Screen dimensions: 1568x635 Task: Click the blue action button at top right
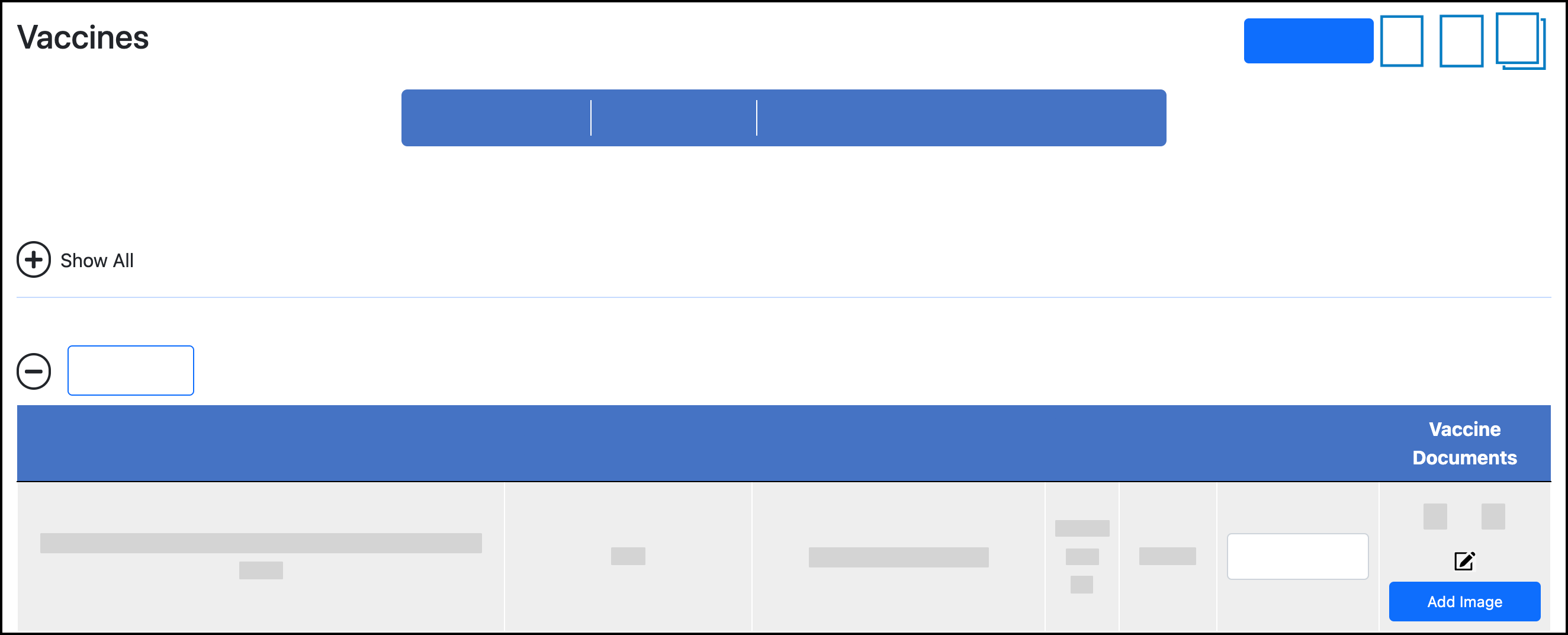[1309, 40]
